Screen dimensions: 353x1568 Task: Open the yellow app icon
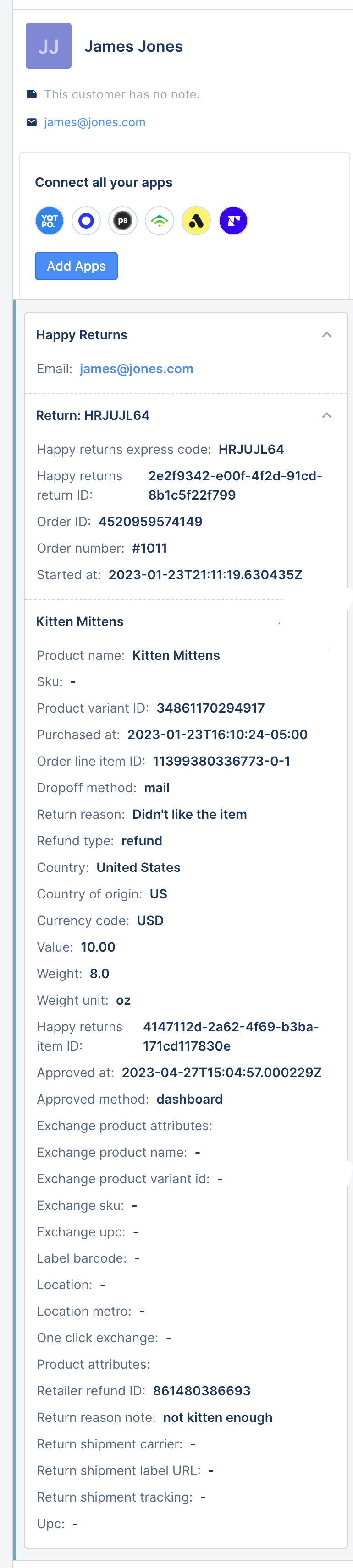pyautogui.click(x=196, y=220)
